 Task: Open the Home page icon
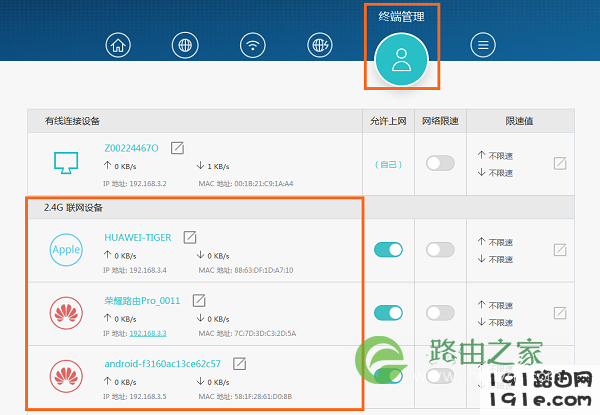[x=120, y=45]
